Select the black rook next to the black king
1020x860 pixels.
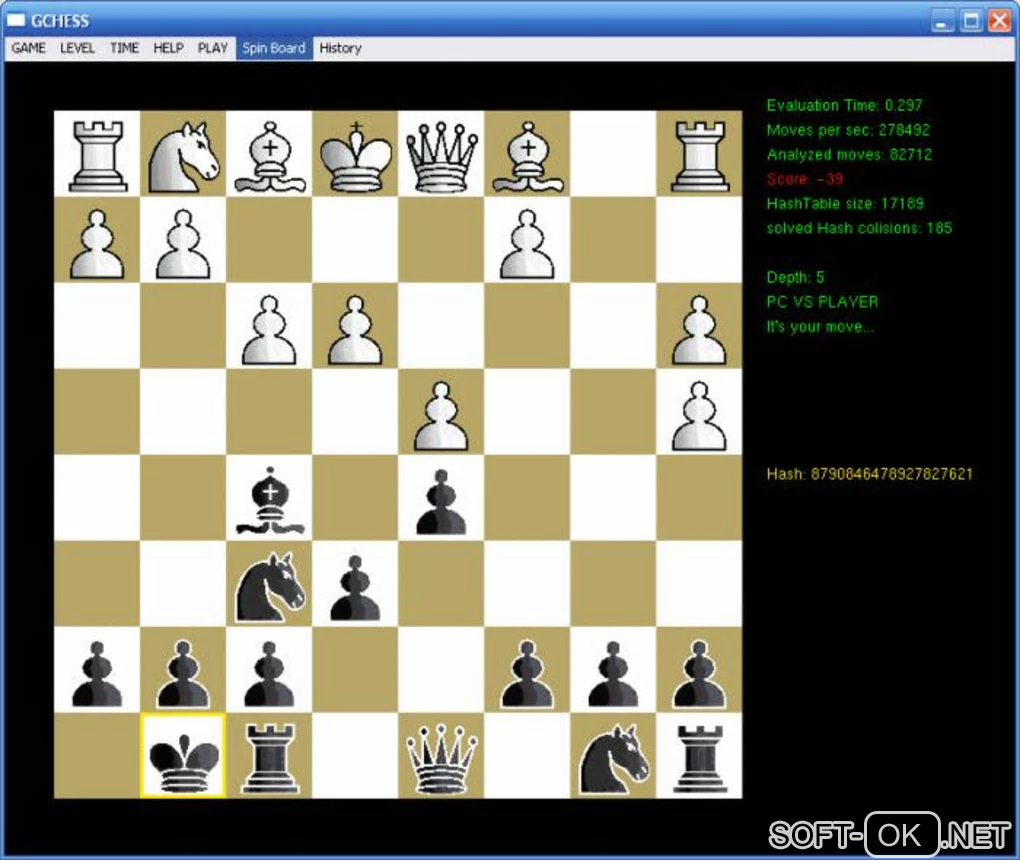(269, 757)
